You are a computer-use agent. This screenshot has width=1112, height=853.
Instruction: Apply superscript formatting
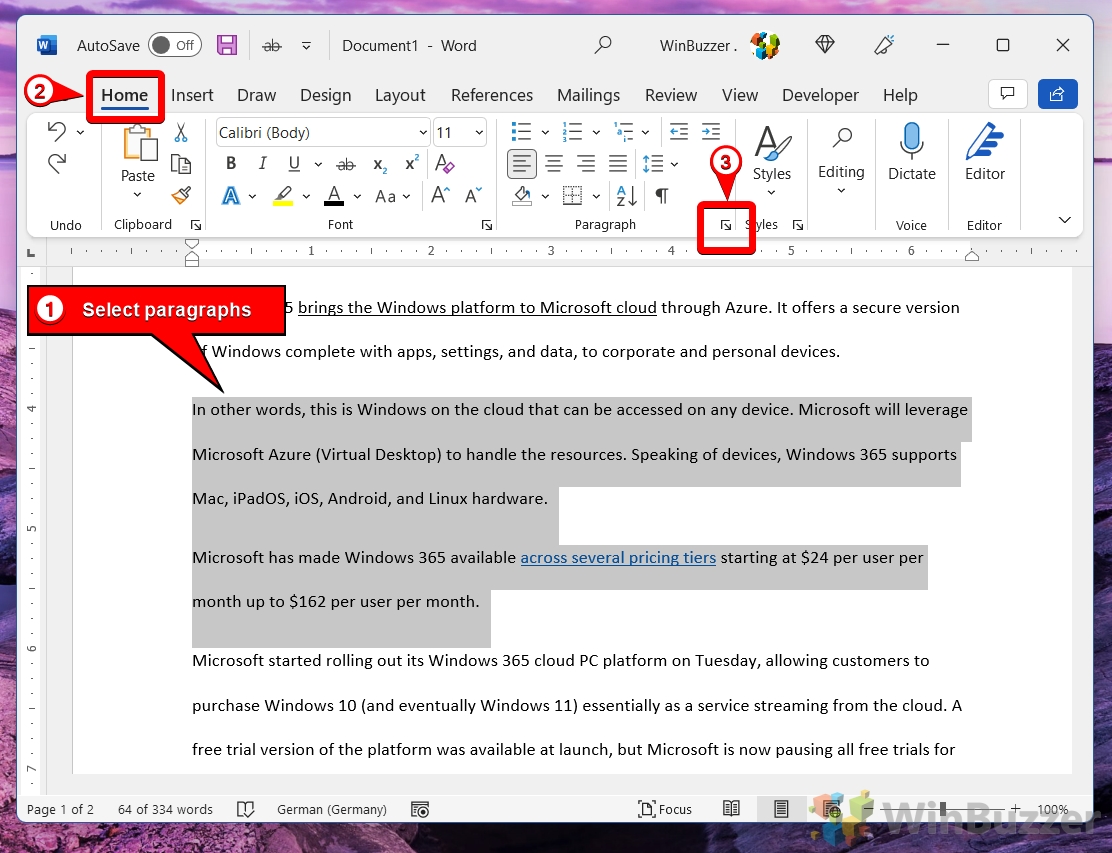click(x=412, y=164)
